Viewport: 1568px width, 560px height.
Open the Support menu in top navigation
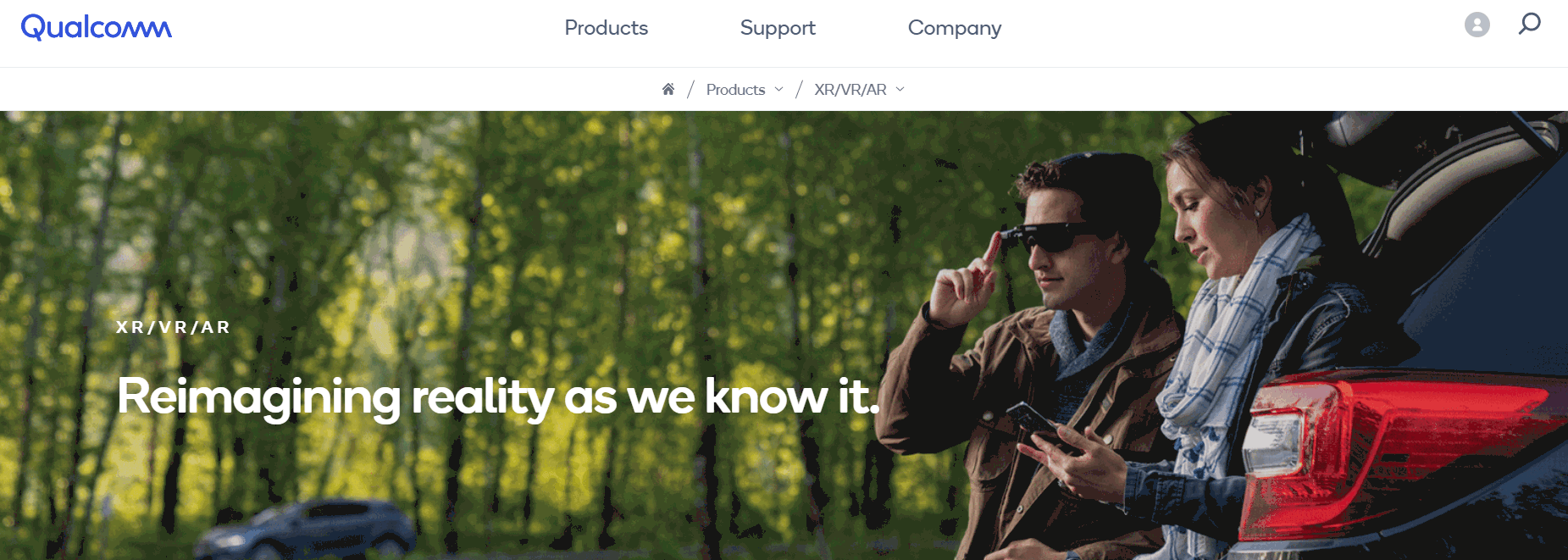coord(778,28)
